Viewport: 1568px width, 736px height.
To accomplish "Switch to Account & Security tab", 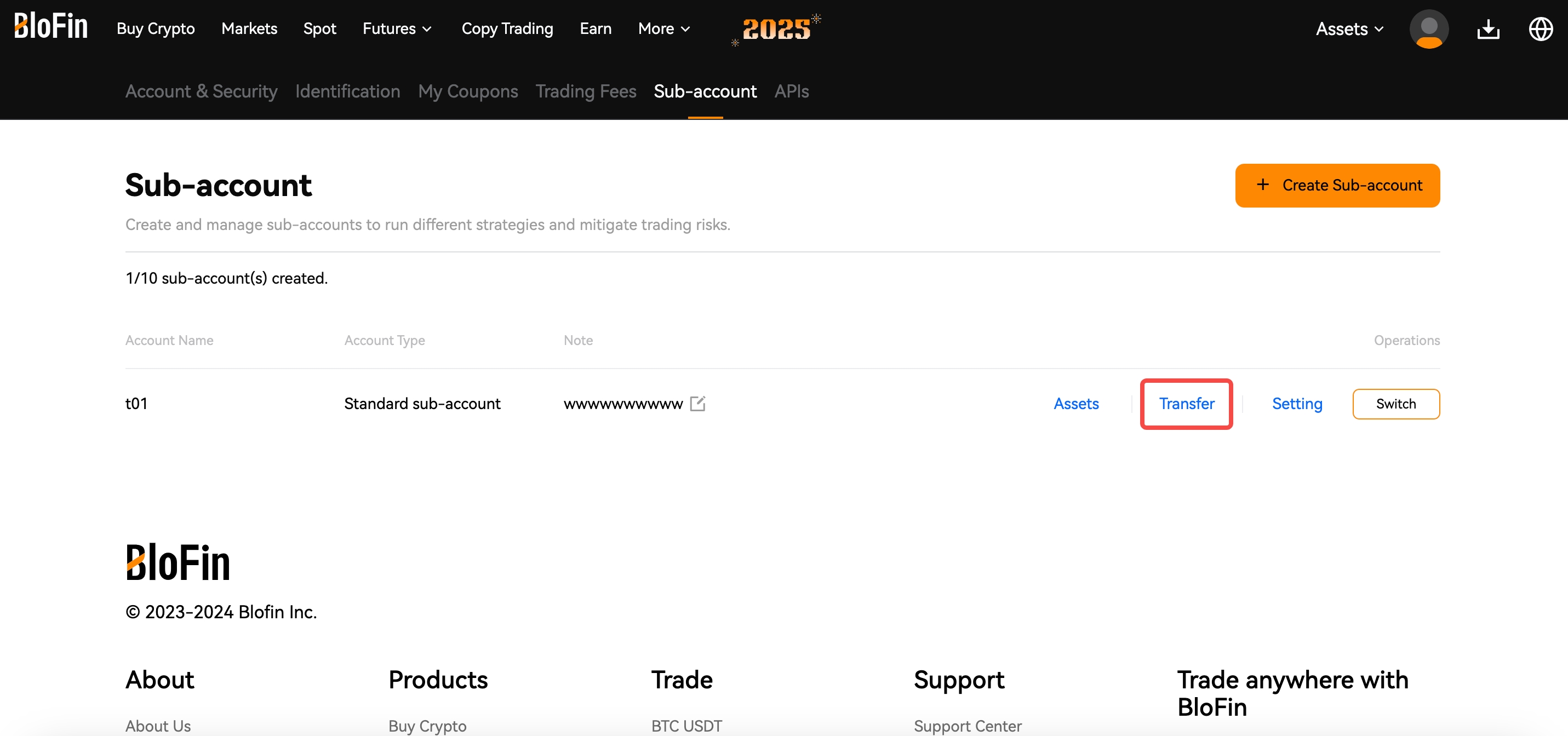I will (202, 91).
